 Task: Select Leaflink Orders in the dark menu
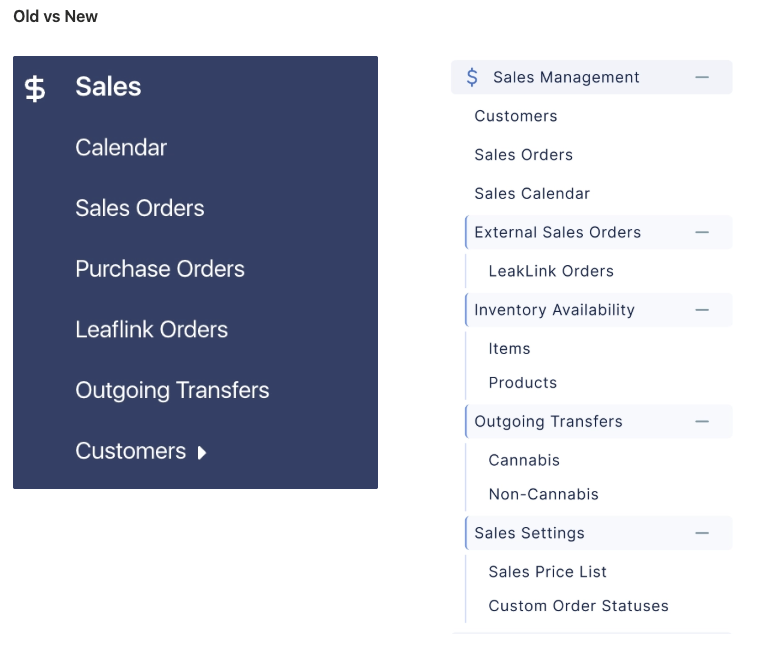pyautogui.click(x=152, y=330)
